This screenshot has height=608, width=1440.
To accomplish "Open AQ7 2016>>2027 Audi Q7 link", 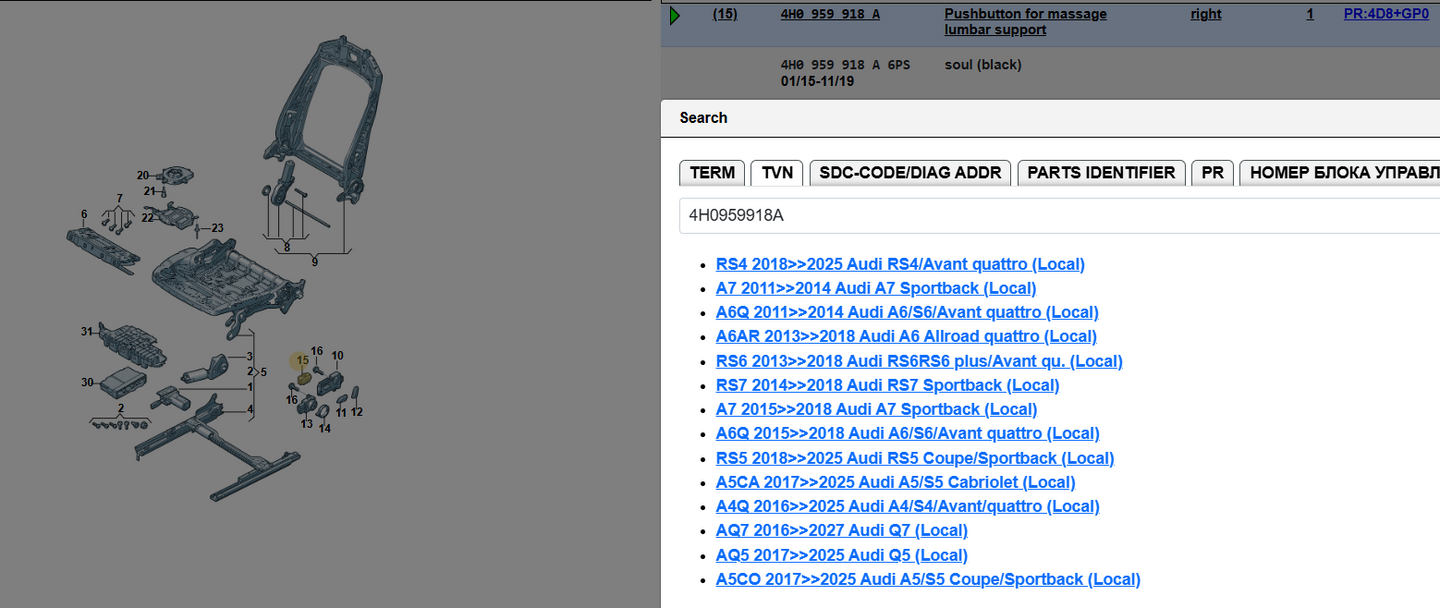I will click(841, 530).
